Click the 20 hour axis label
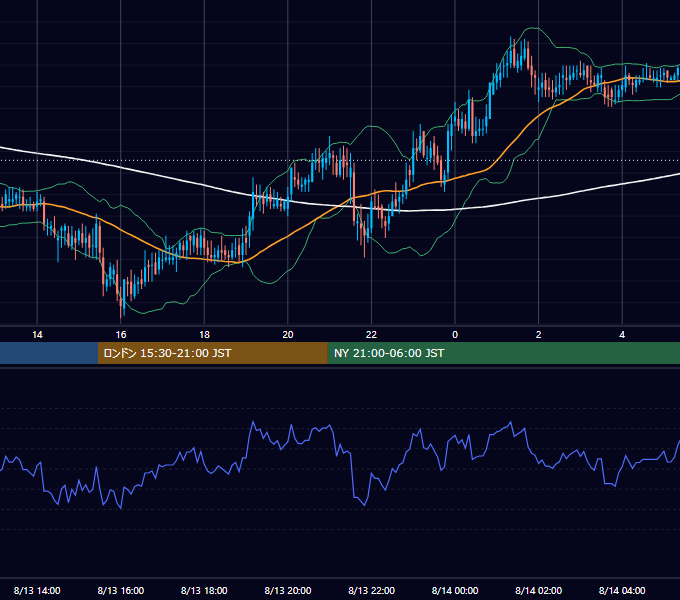 click(x=288, y=335)
